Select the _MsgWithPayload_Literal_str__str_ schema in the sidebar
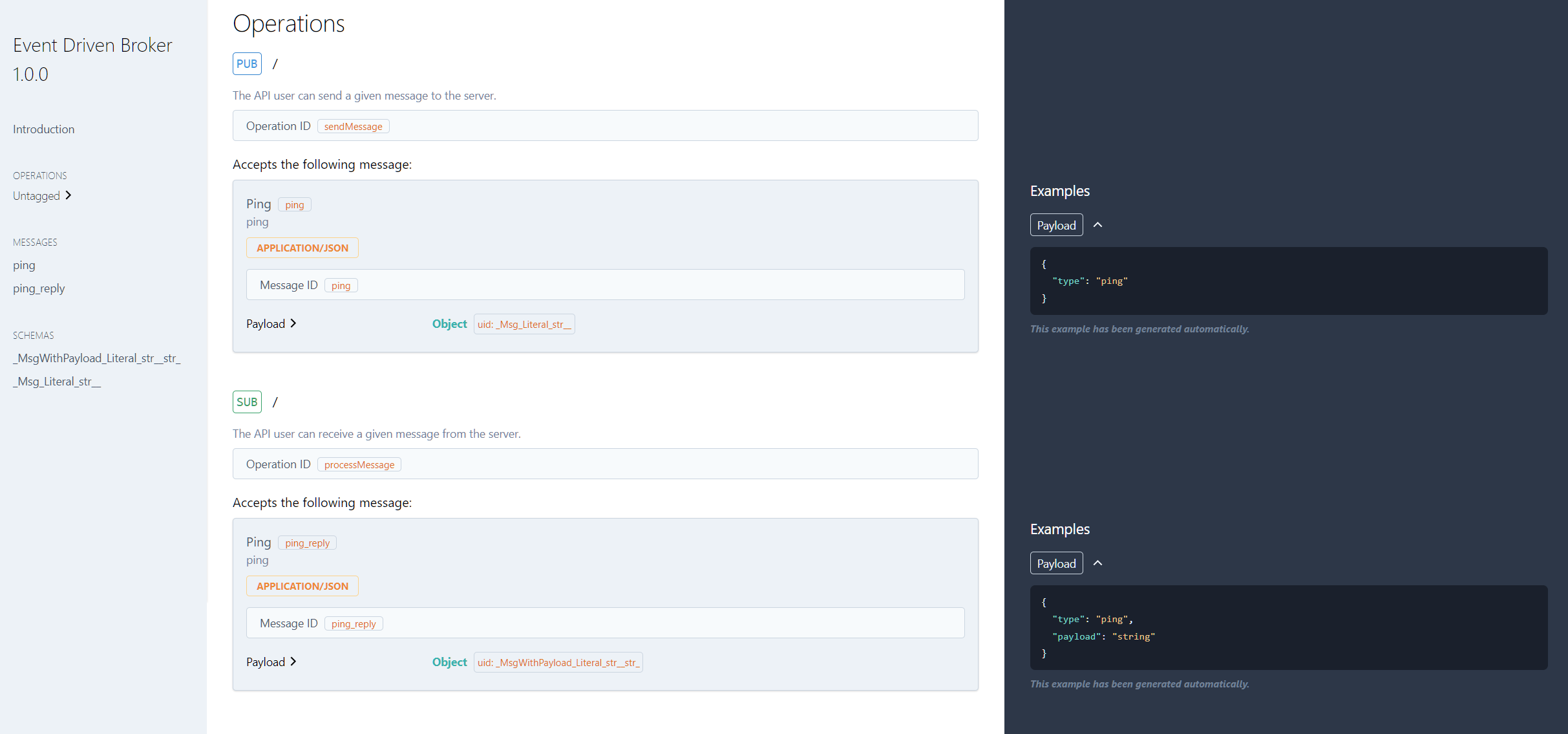Viewport: 1568px width, 734px height. (96, 358)
